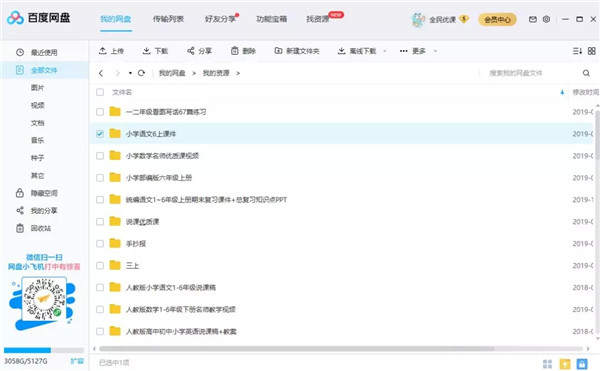Click the folder icon of 手抄报
600x371 pixels.
115,243
